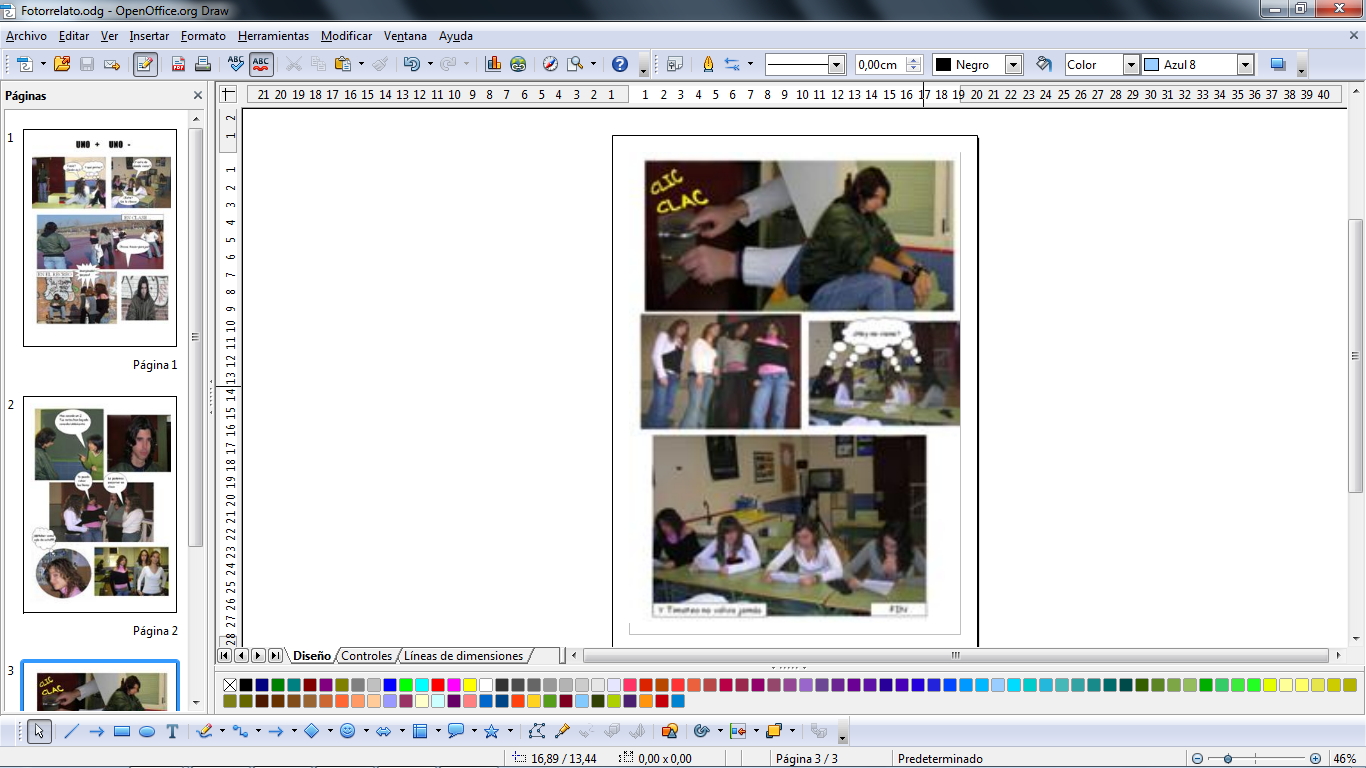
Task: Click the zoom in plus button
Action: [x=1315, y=759]
